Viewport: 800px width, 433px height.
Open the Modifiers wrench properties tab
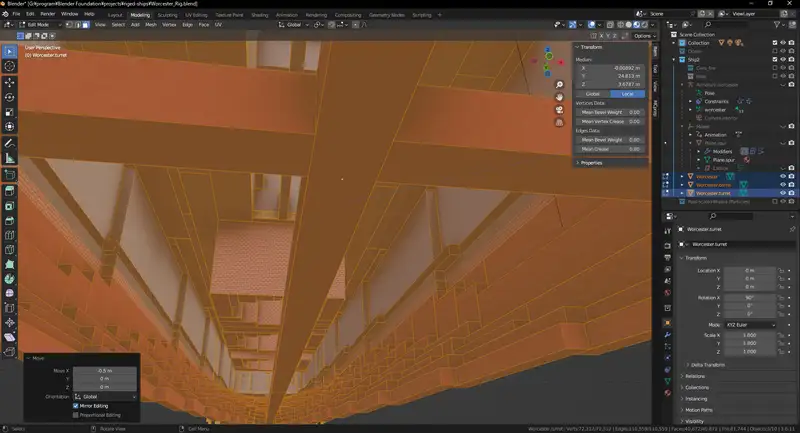(x=667, y=335)
